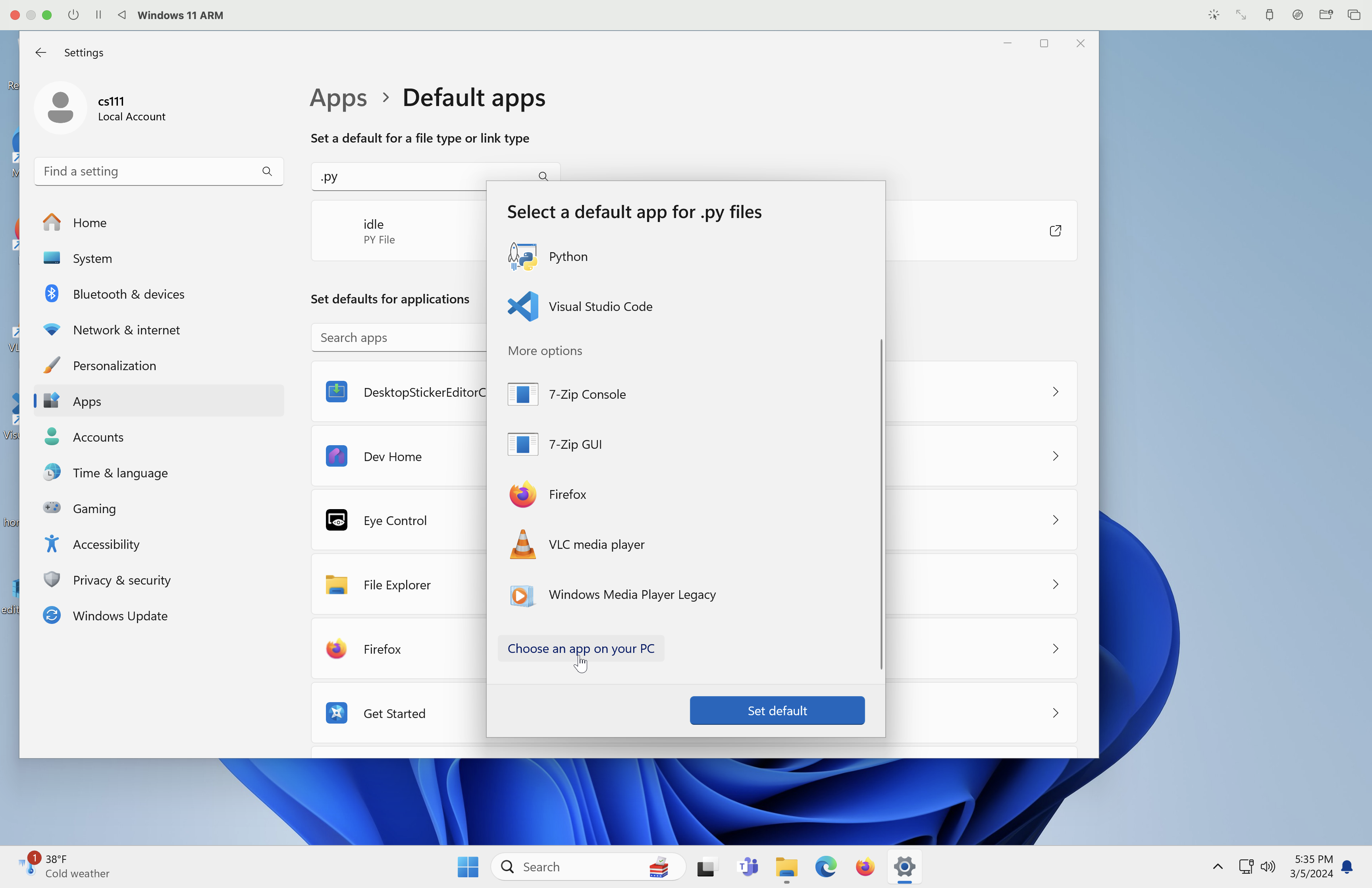
Task: Click the Find a setting search box
Action: [159, 171]
